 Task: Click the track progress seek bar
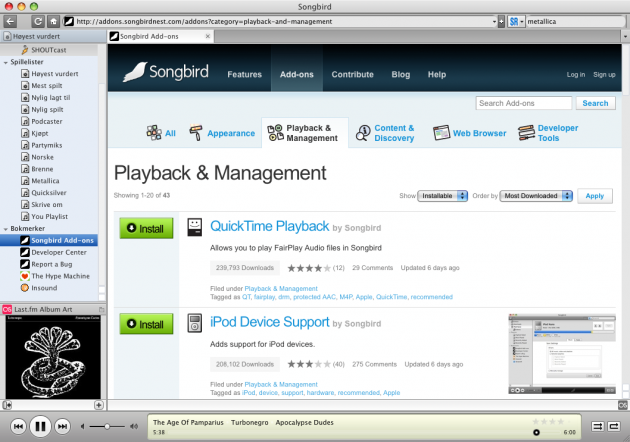(547, 432)
